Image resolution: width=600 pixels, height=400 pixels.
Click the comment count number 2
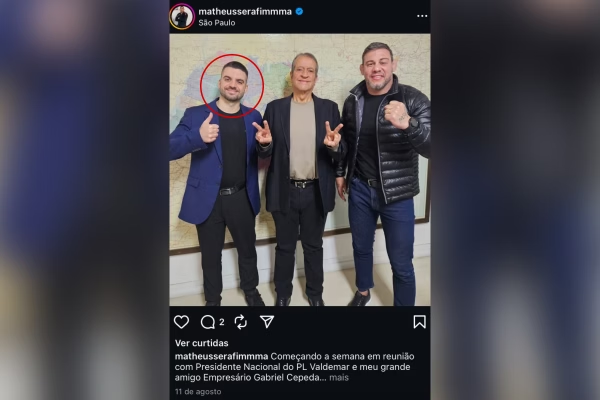222,322
